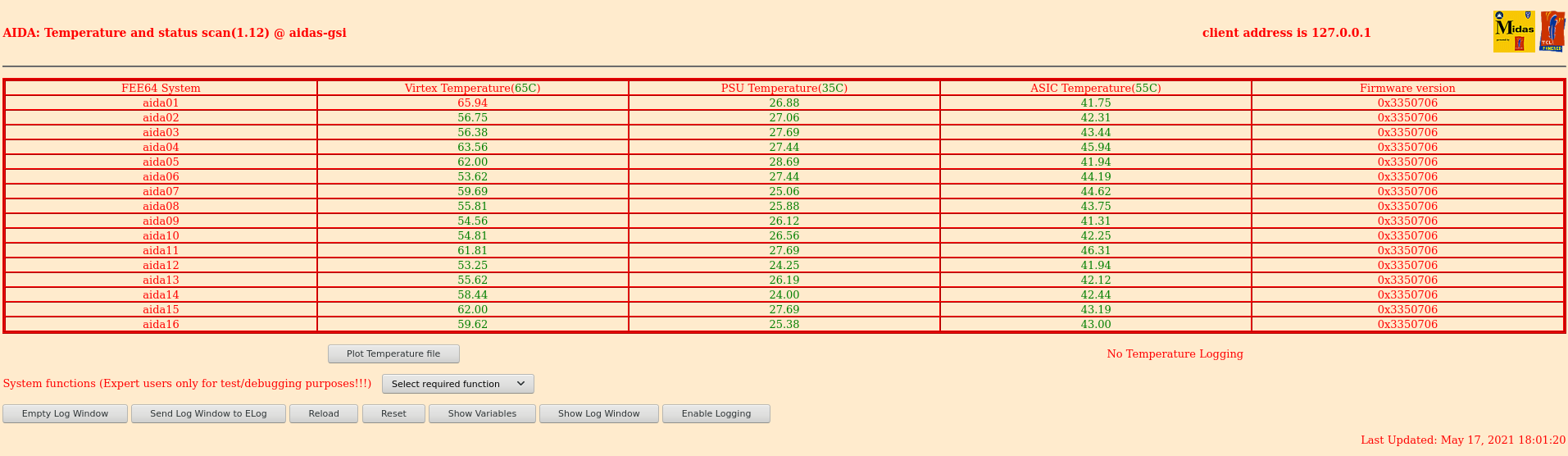Click firmware 0x3350706 in aida01 row
This screenshot has height=456, width=1568.
(x=1407, y=103)
